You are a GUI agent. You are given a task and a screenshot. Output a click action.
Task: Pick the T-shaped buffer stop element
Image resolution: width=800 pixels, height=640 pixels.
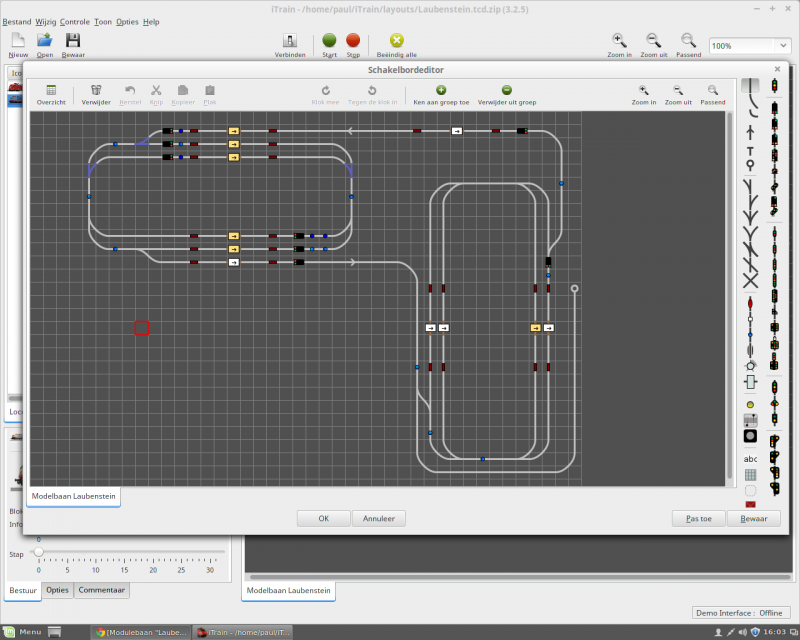click(x=750, y=151)
